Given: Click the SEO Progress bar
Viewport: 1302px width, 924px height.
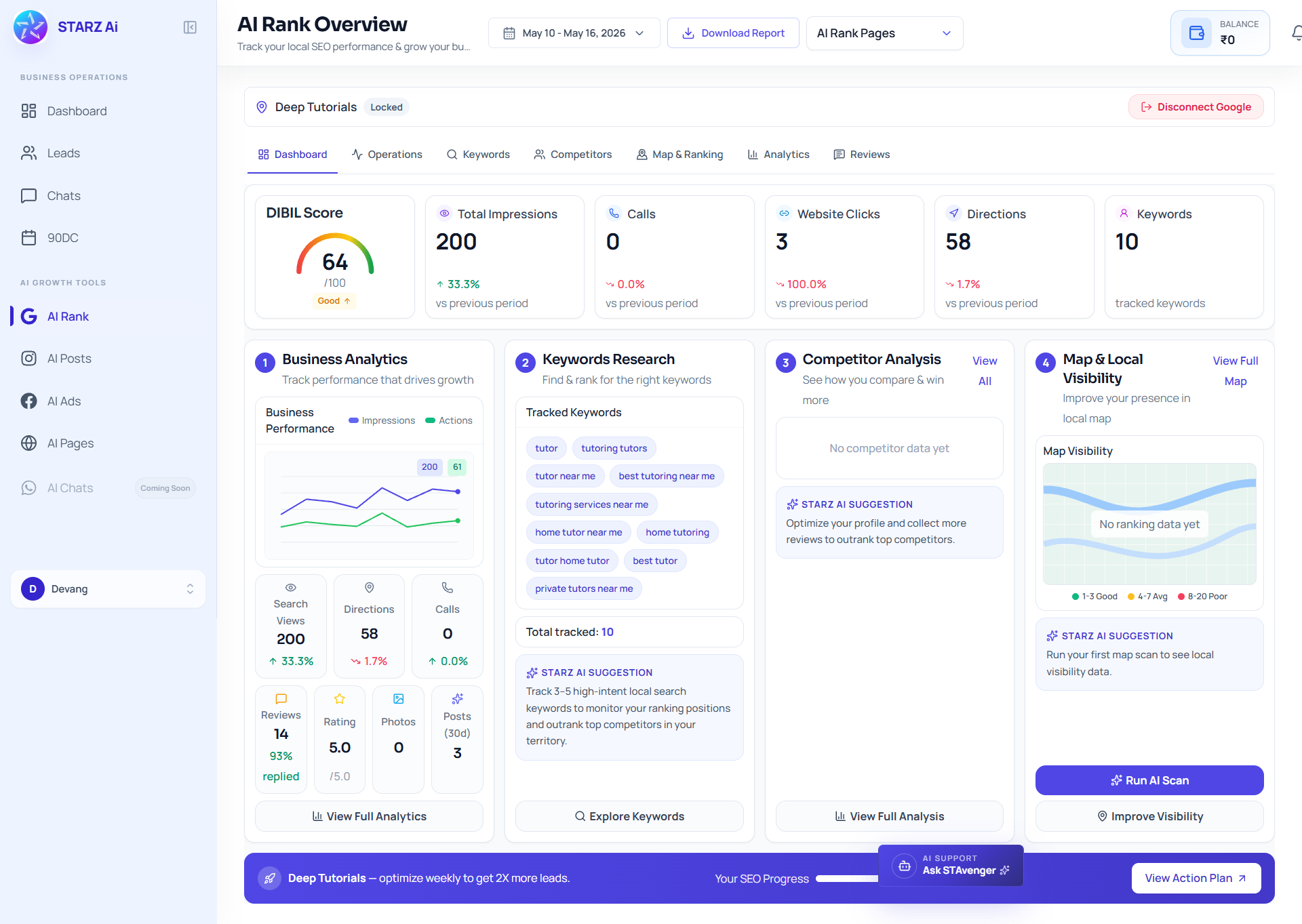Looking at the screenshot, I should [x=847, y=879].
